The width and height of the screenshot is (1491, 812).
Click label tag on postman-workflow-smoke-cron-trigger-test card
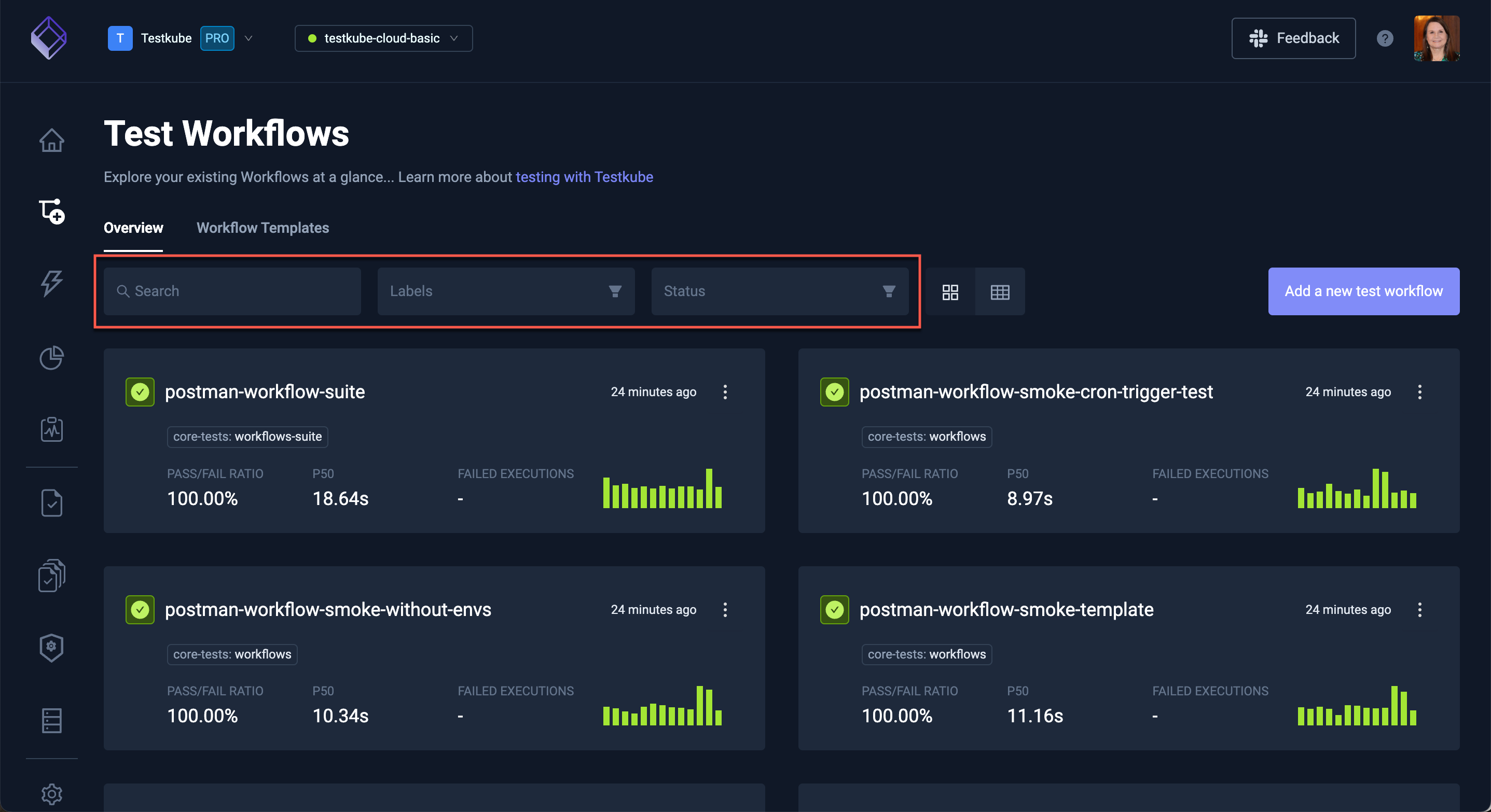coord(927,437)
